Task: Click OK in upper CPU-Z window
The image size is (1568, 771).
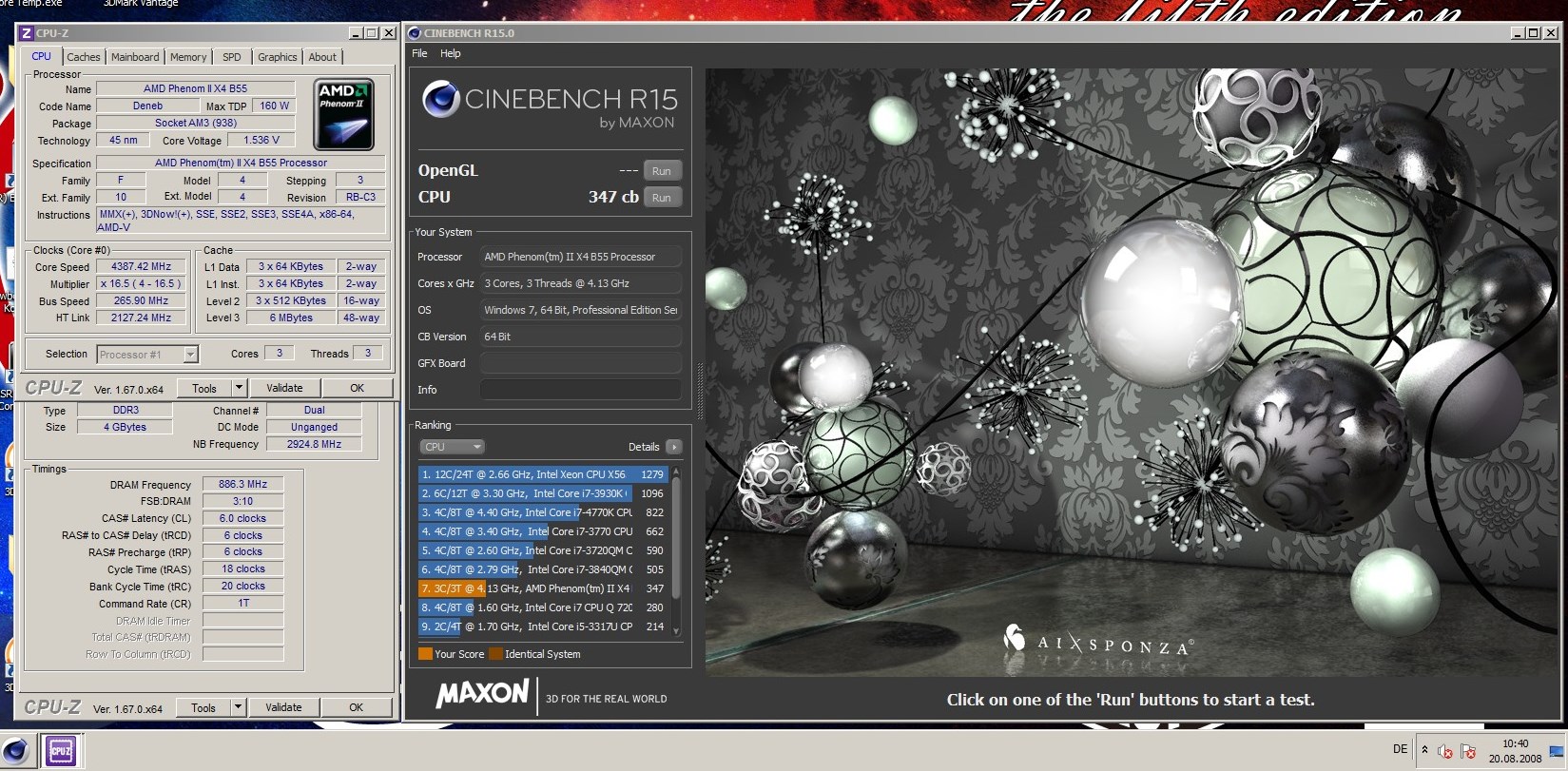Action: click(x=357, y=388)
